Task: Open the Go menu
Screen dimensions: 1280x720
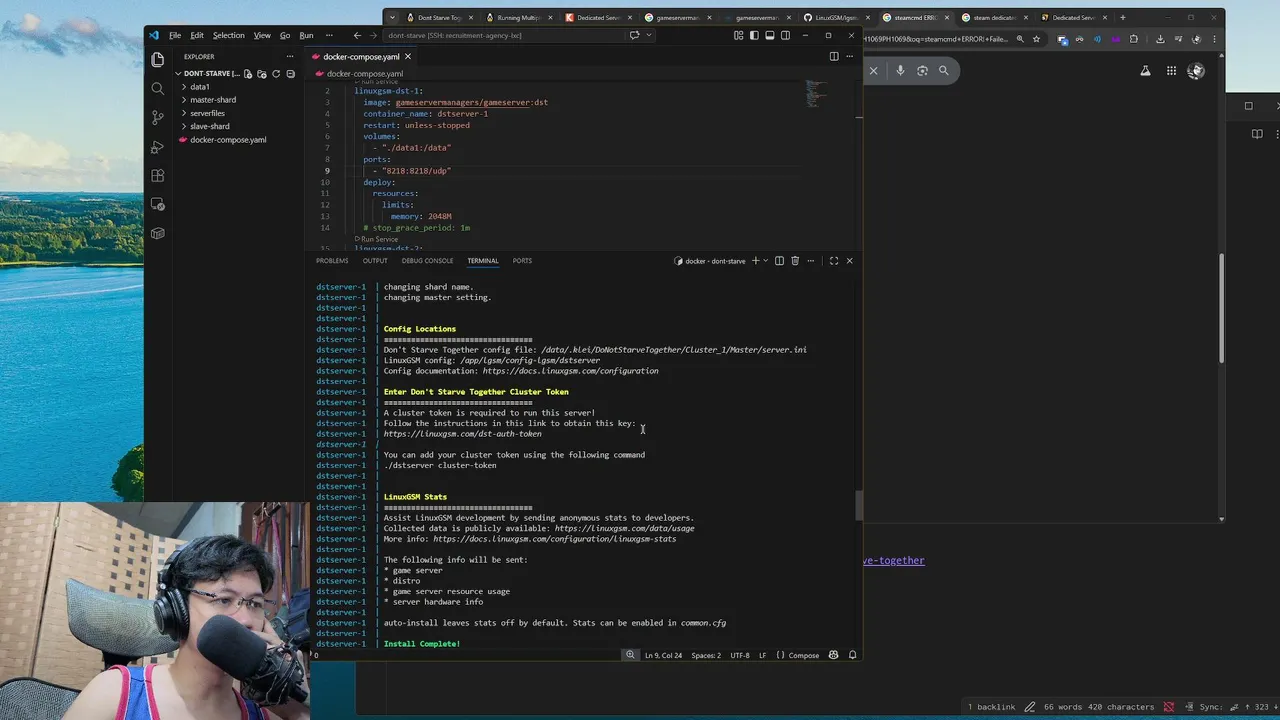Action: pyautogui.click(x=285, y=35)
